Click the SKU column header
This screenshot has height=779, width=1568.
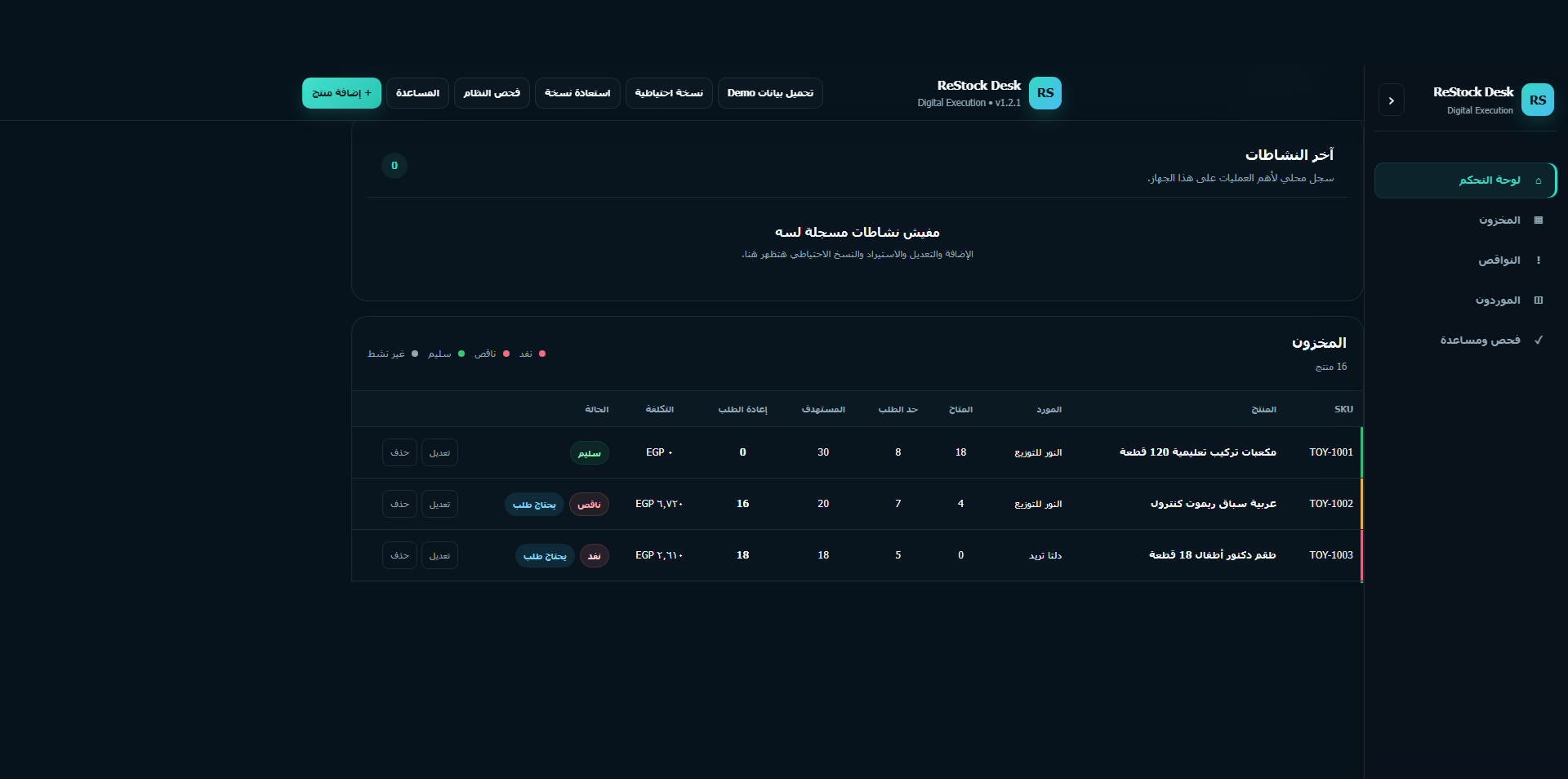pyautogui.click(x=1343, y=409)
